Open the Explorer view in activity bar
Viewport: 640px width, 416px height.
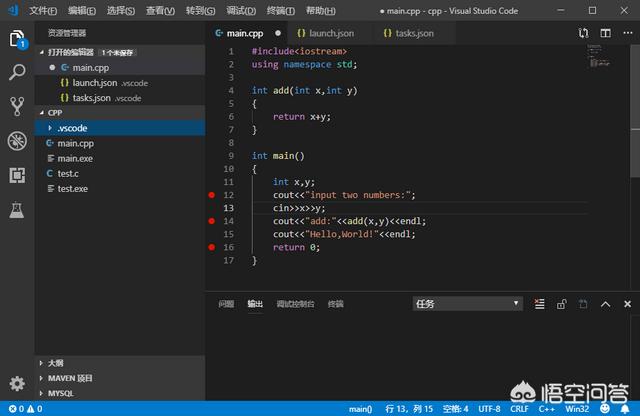click(17, 38)
